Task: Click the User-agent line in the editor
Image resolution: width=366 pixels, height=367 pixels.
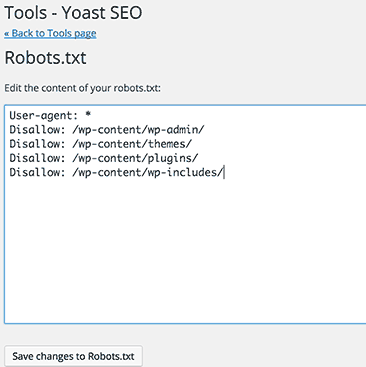Action: click(50, 115)
